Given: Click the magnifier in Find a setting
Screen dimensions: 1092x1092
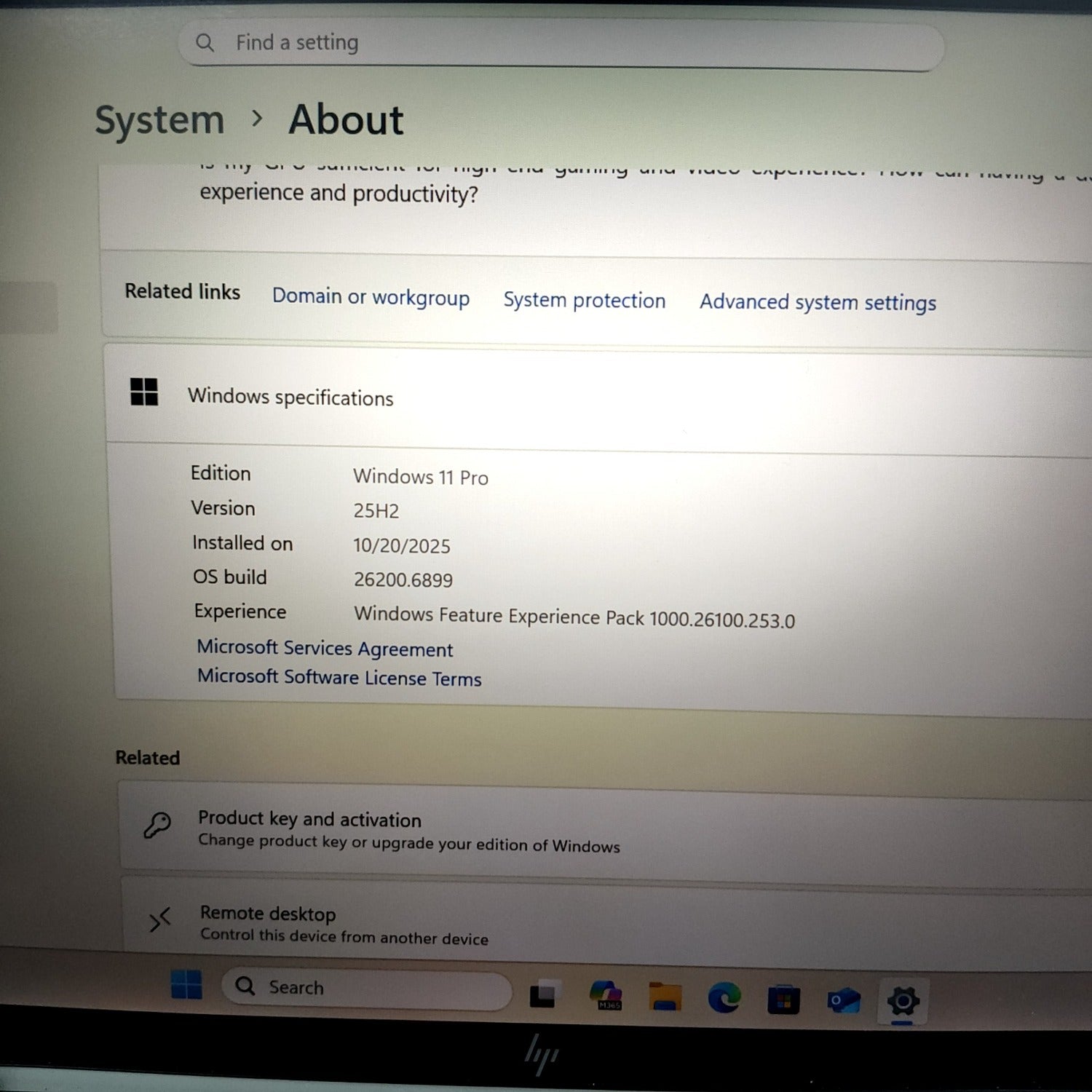Looking at the screenshot, I should coord(205,43).
